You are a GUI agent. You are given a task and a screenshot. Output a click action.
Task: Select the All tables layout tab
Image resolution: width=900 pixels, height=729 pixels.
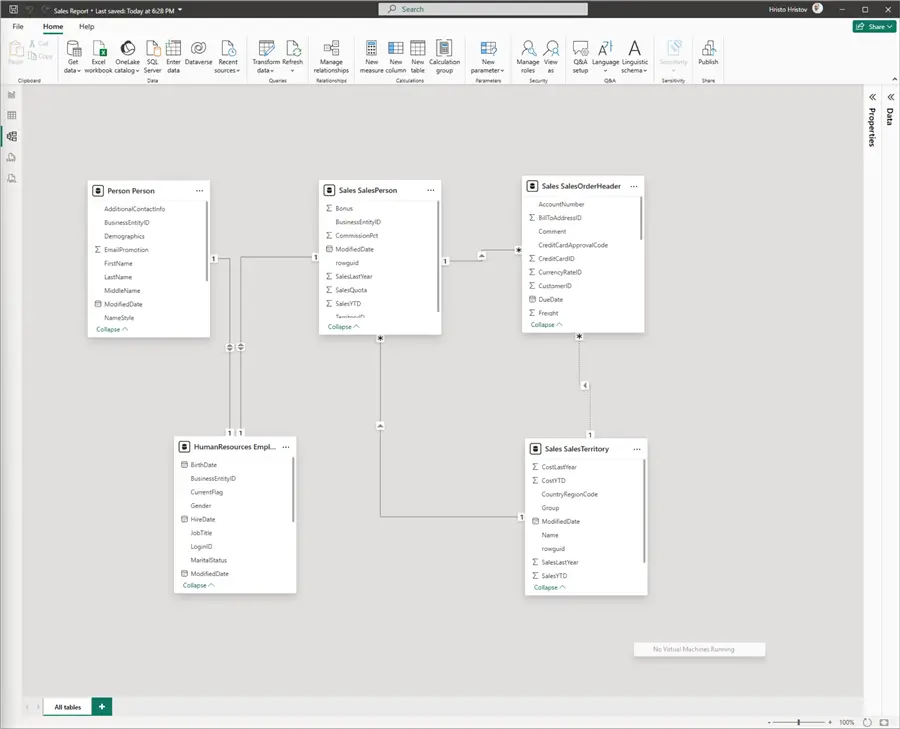68,707
